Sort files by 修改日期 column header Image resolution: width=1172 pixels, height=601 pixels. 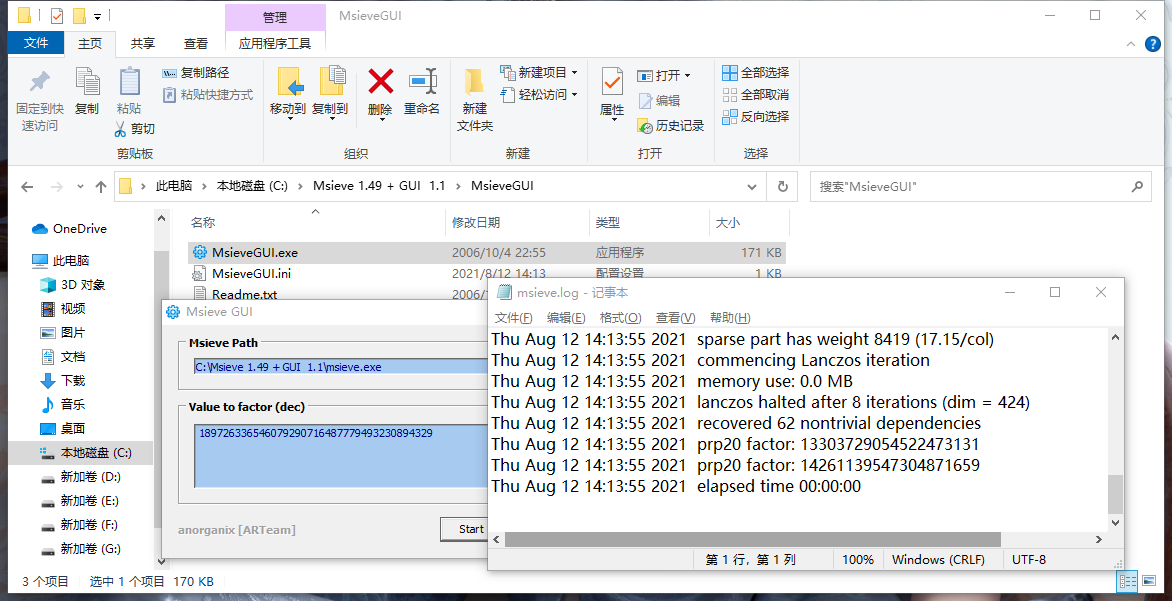pyautogui.click(x=475, y=223)
